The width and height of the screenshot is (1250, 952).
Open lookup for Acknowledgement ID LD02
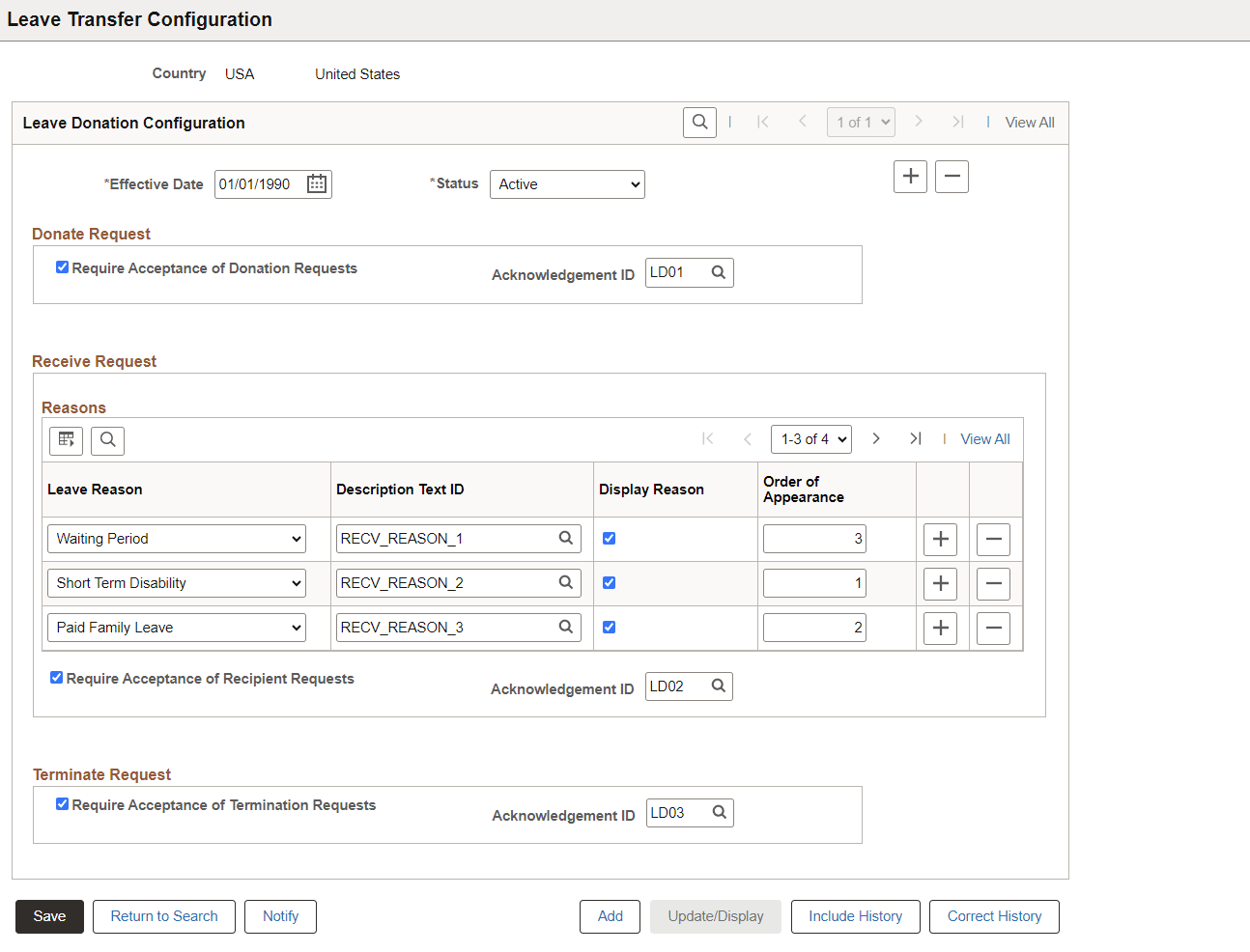tap(718, 686)
